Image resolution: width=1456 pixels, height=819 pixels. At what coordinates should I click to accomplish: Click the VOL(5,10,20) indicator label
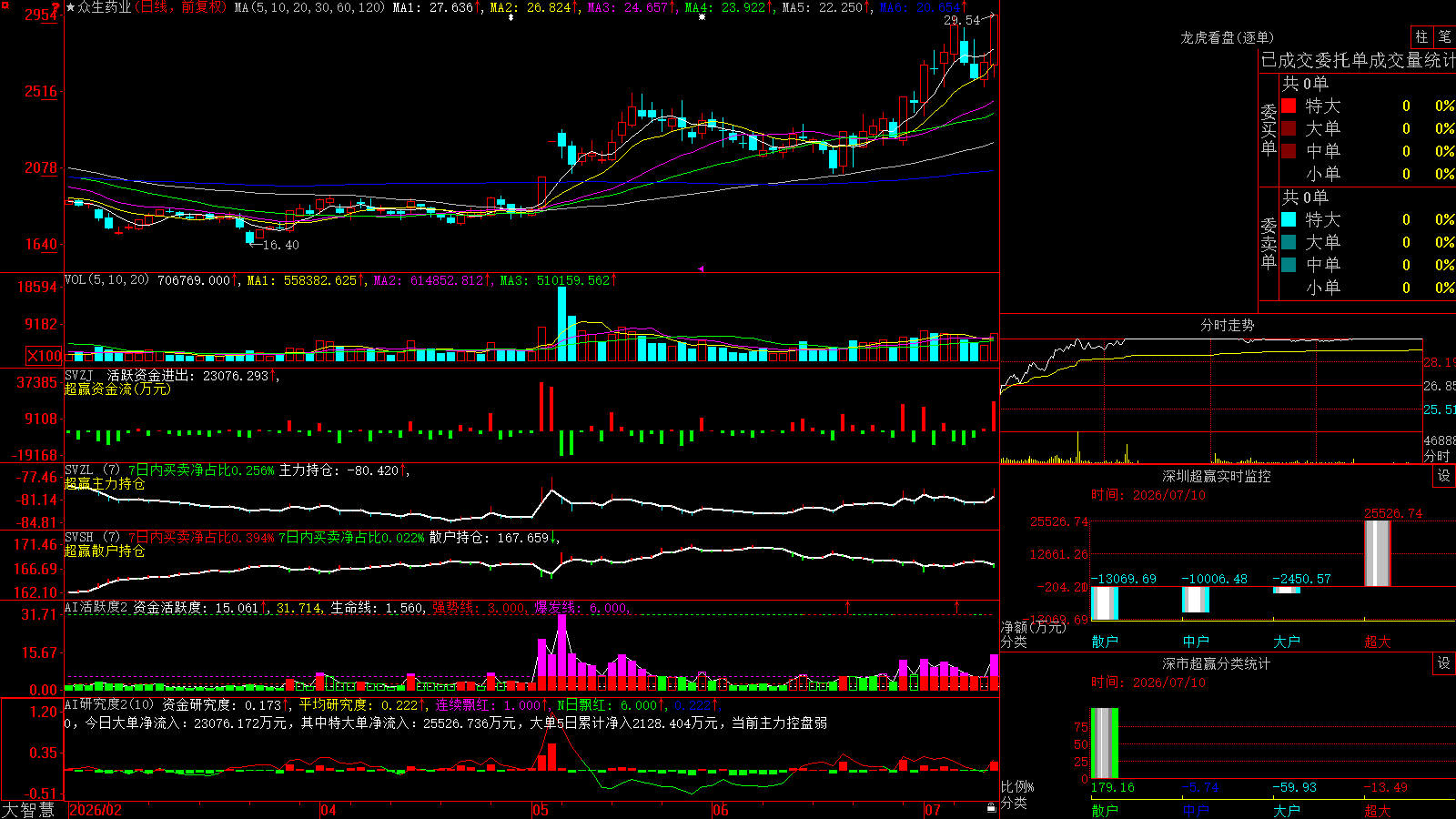(107, 280)
